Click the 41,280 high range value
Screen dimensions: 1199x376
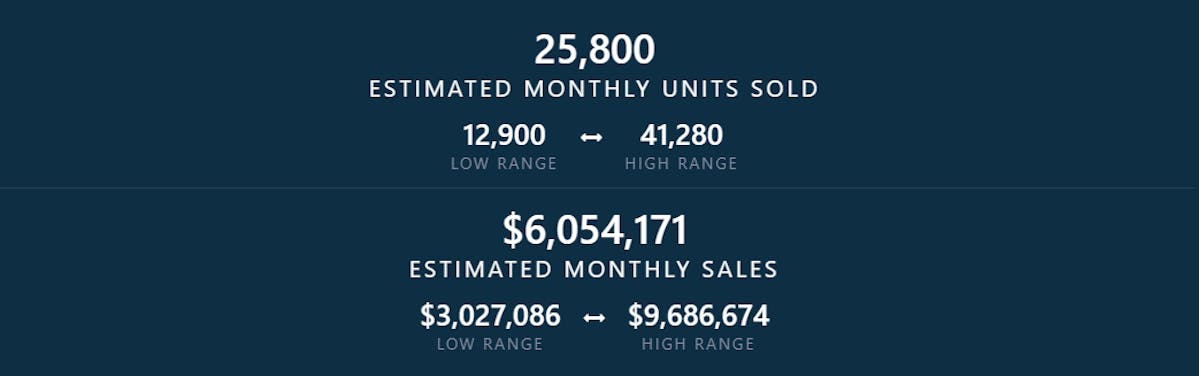point(681,135)
